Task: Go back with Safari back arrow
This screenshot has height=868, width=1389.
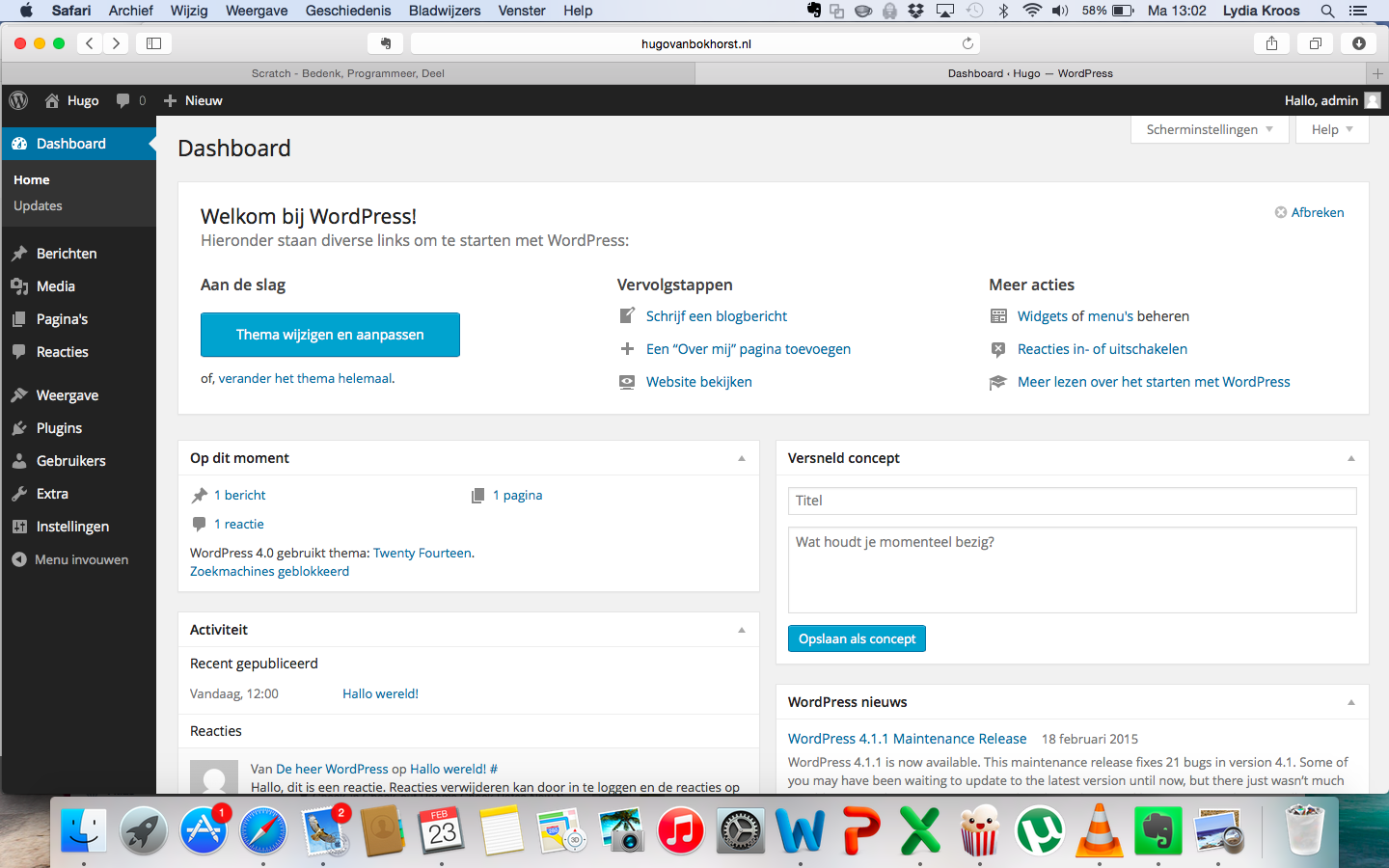Action: click(89, 43)
